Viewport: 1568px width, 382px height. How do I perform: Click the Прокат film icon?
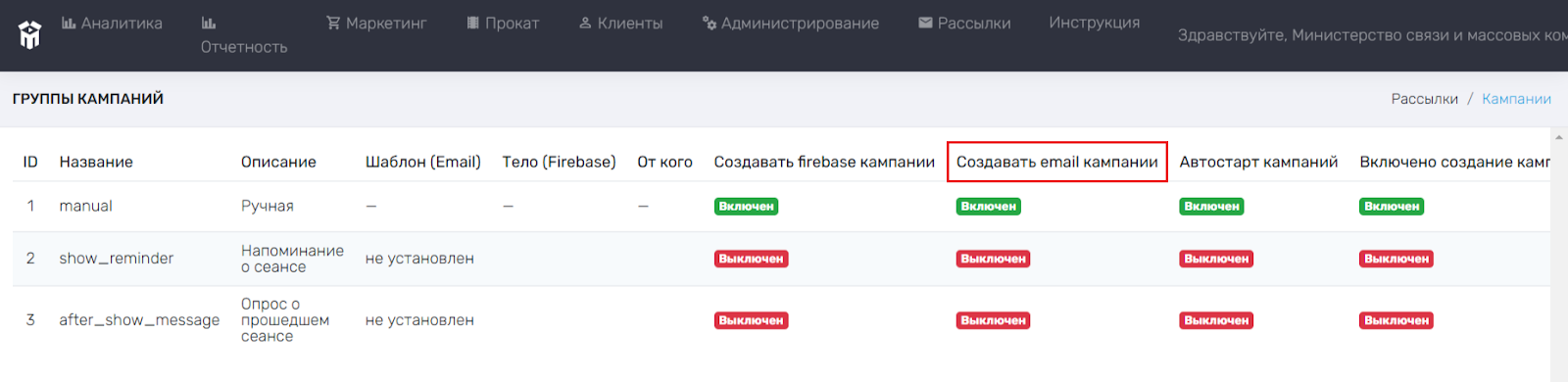(473, 23)
